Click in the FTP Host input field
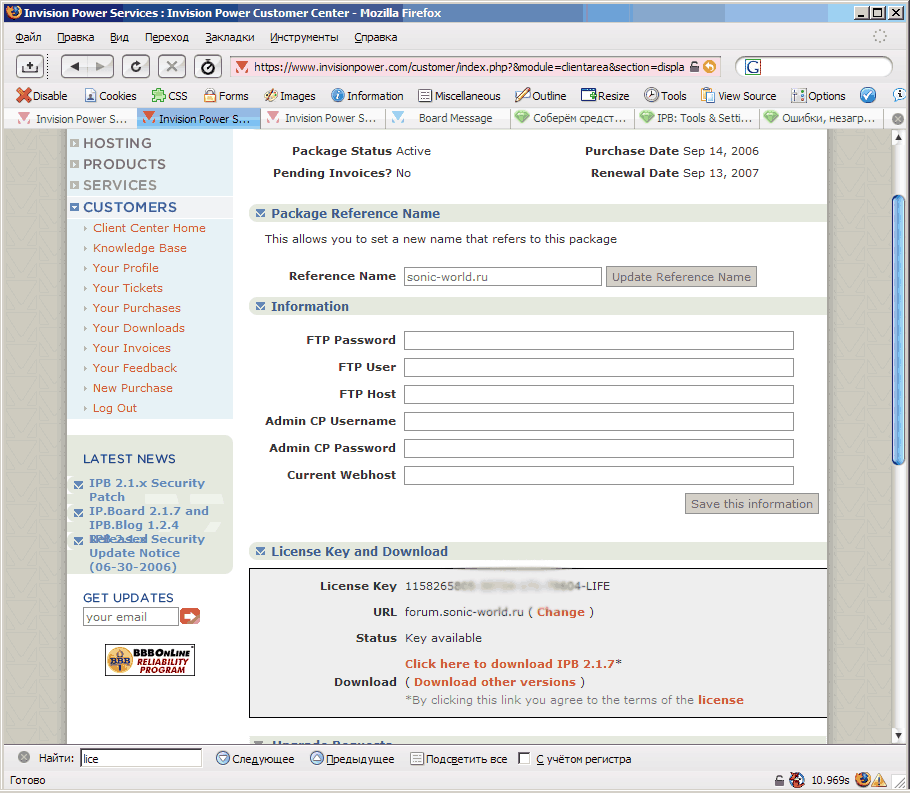Image resolution: width=910 pixels, height=793 pixels. (x=598, y=394)
